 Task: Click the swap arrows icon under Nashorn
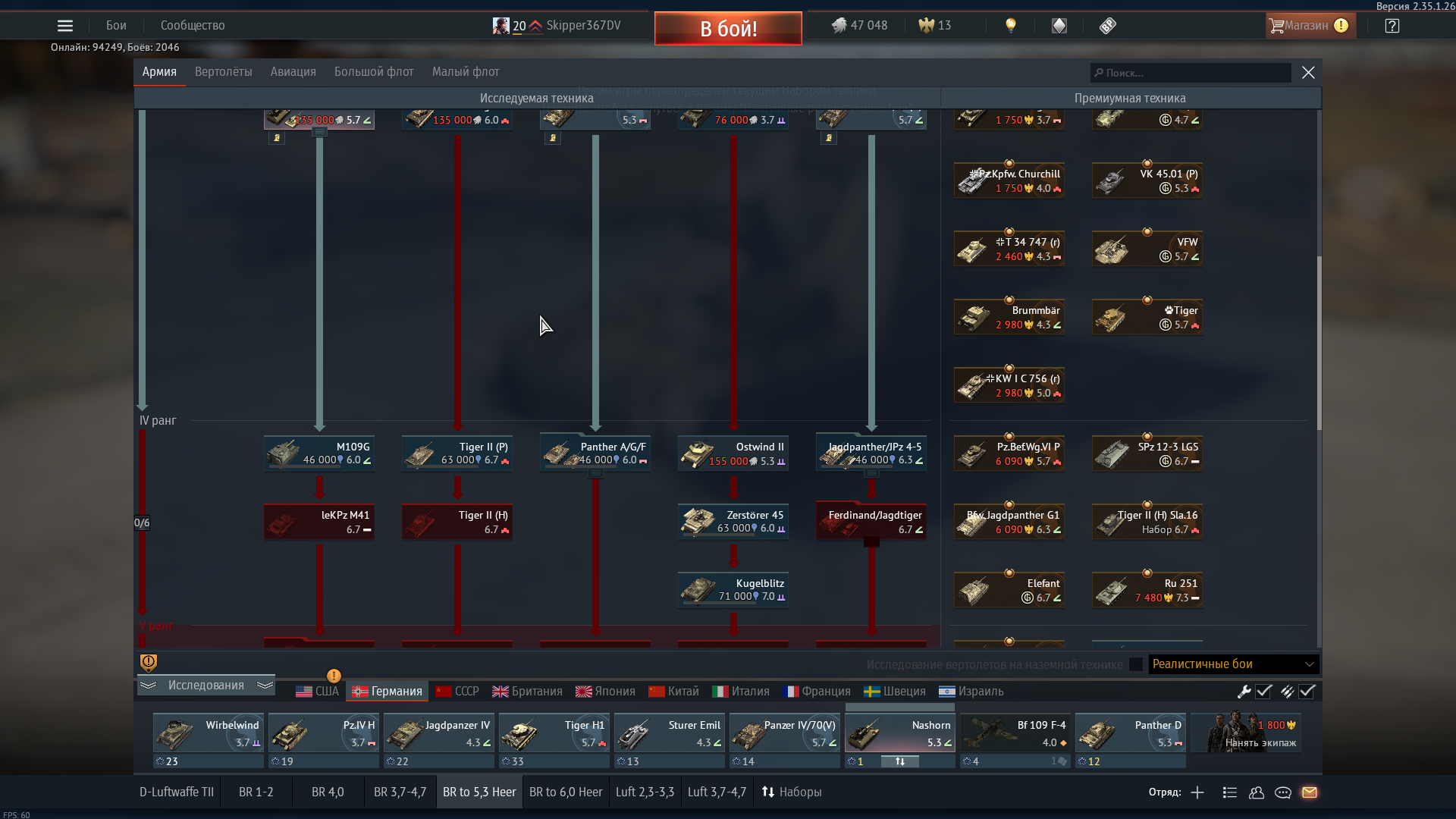(x=900, y=761)
